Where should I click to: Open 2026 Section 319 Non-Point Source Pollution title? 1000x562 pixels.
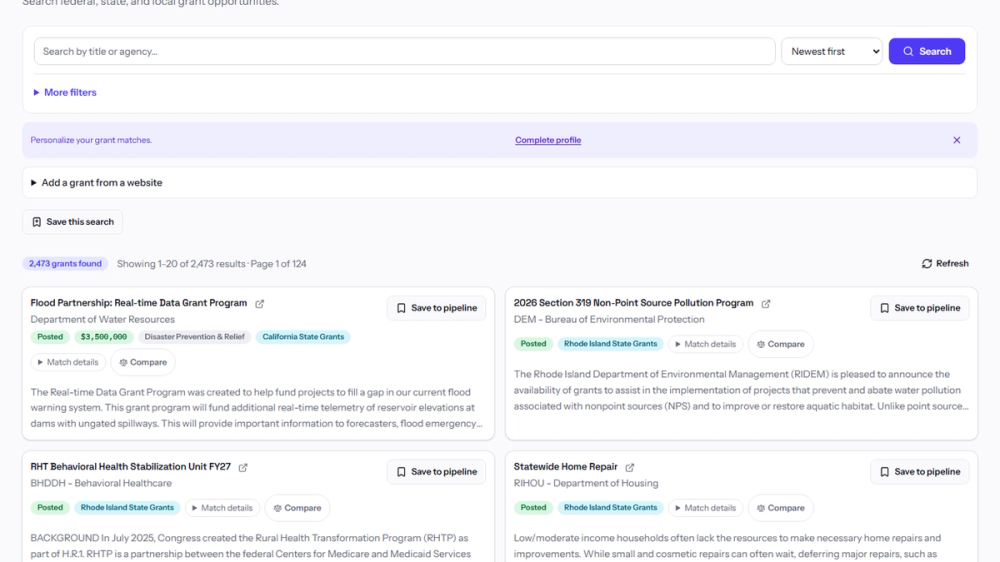[x=633, y=303]
